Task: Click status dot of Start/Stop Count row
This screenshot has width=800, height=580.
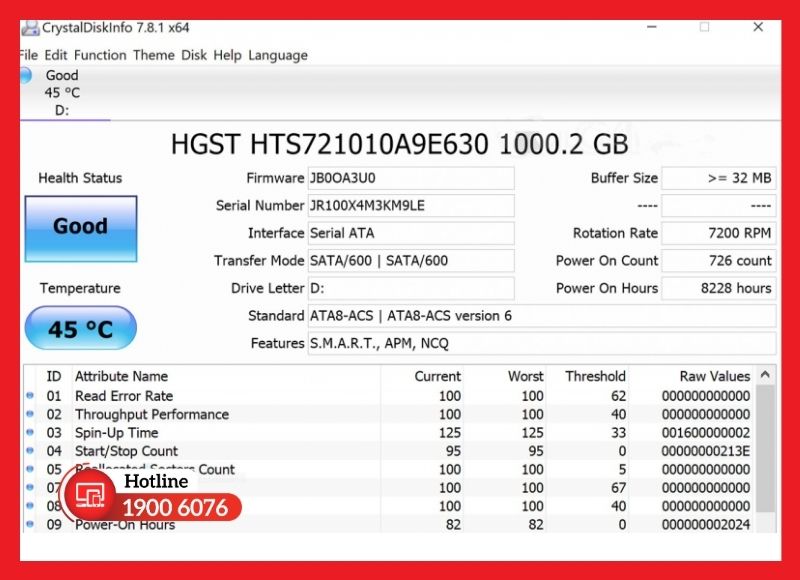Action: tap(30, 450)
